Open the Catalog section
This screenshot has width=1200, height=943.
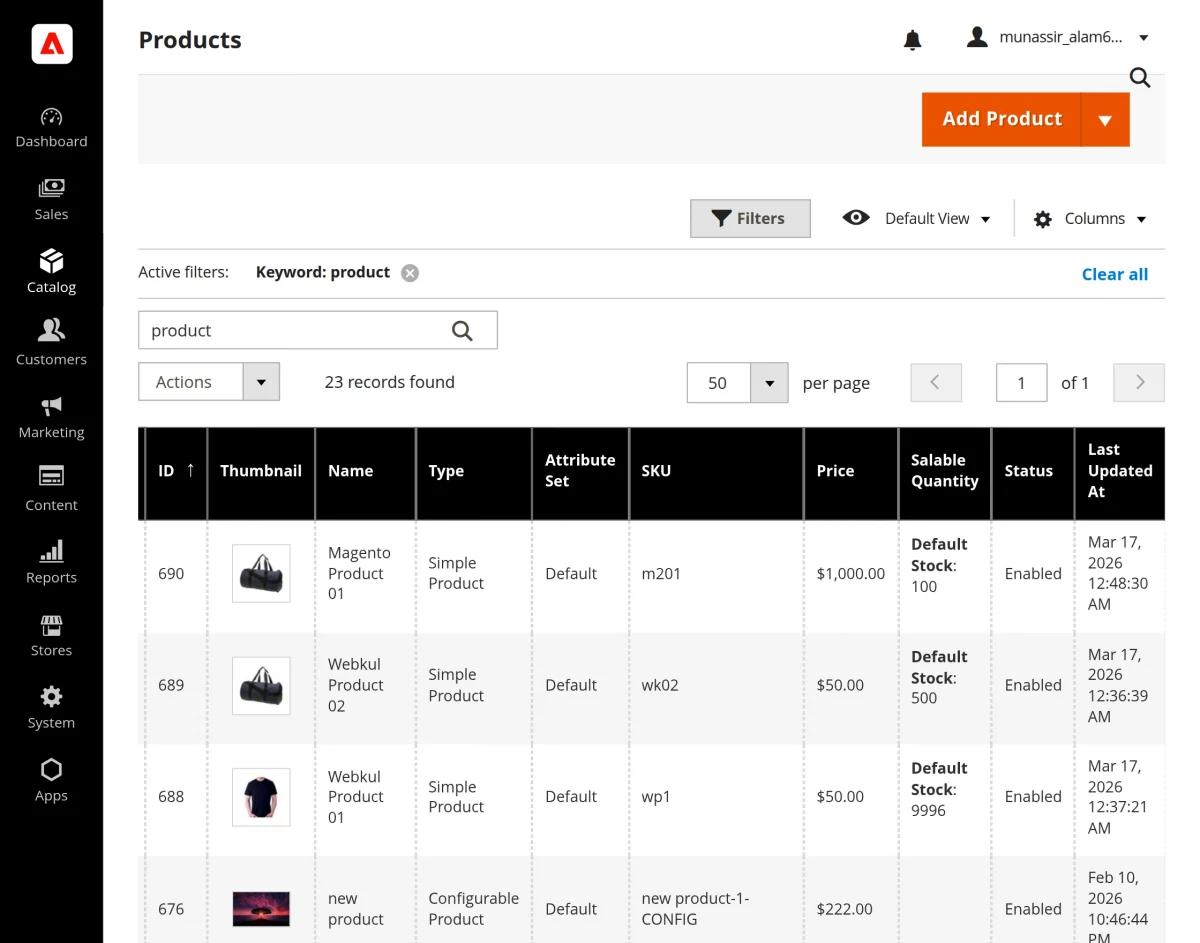[x=51, y=272]
